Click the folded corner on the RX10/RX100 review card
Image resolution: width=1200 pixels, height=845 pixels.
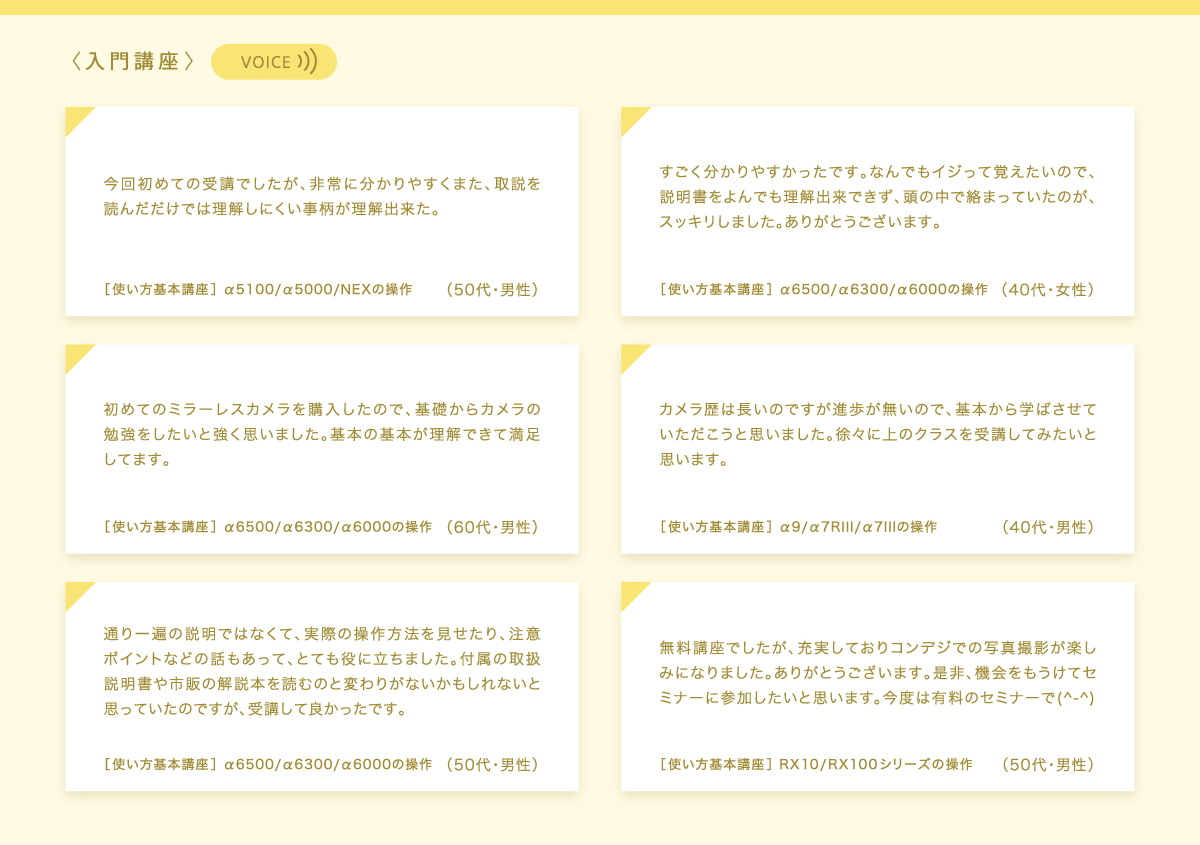632,593
